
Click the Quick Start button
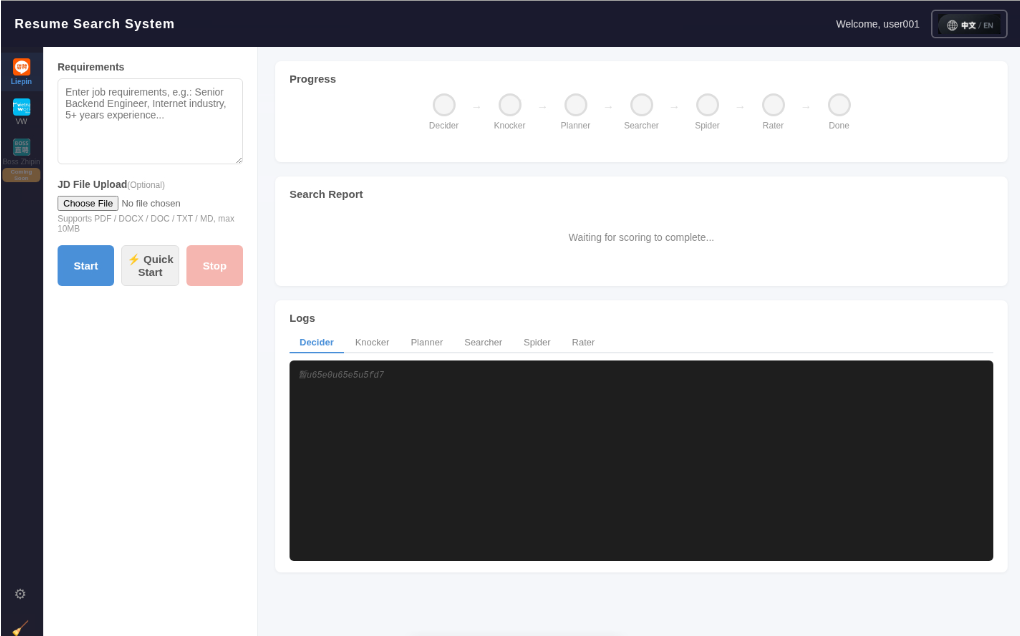pyautogui.click(x=150, y=265)
